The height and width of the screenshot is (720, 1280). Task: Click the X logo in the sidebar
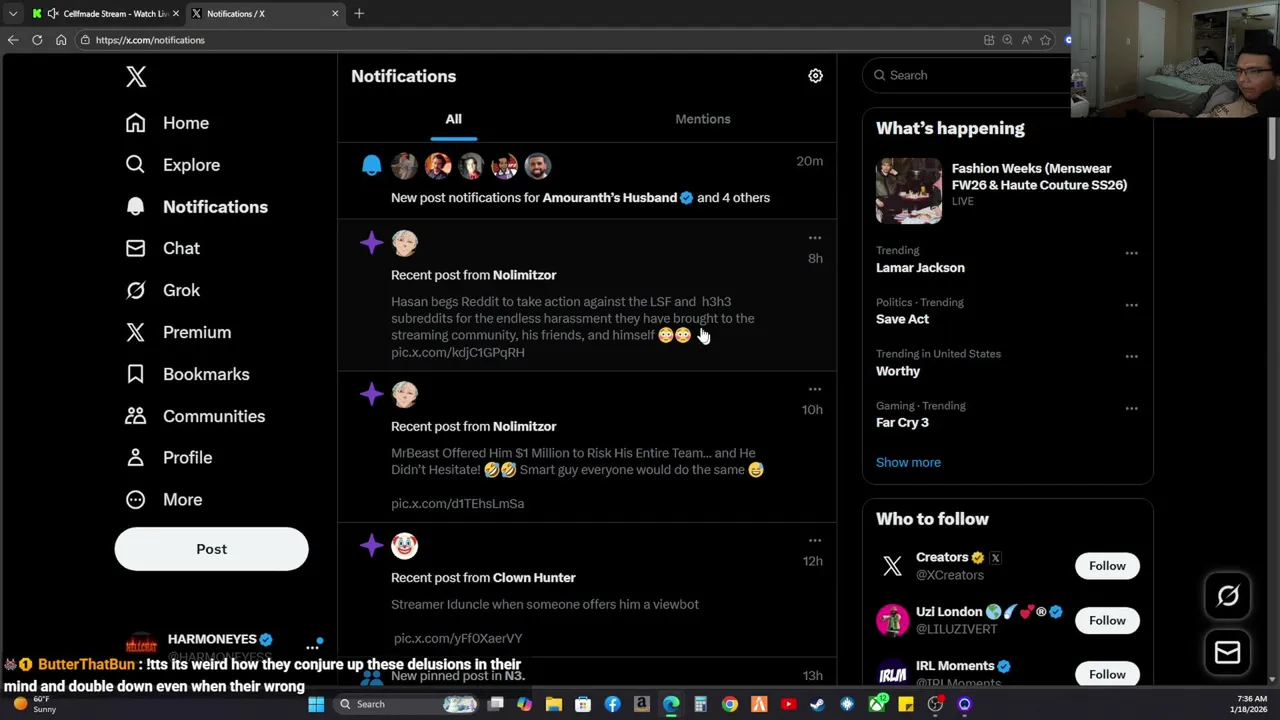point(136,77)
